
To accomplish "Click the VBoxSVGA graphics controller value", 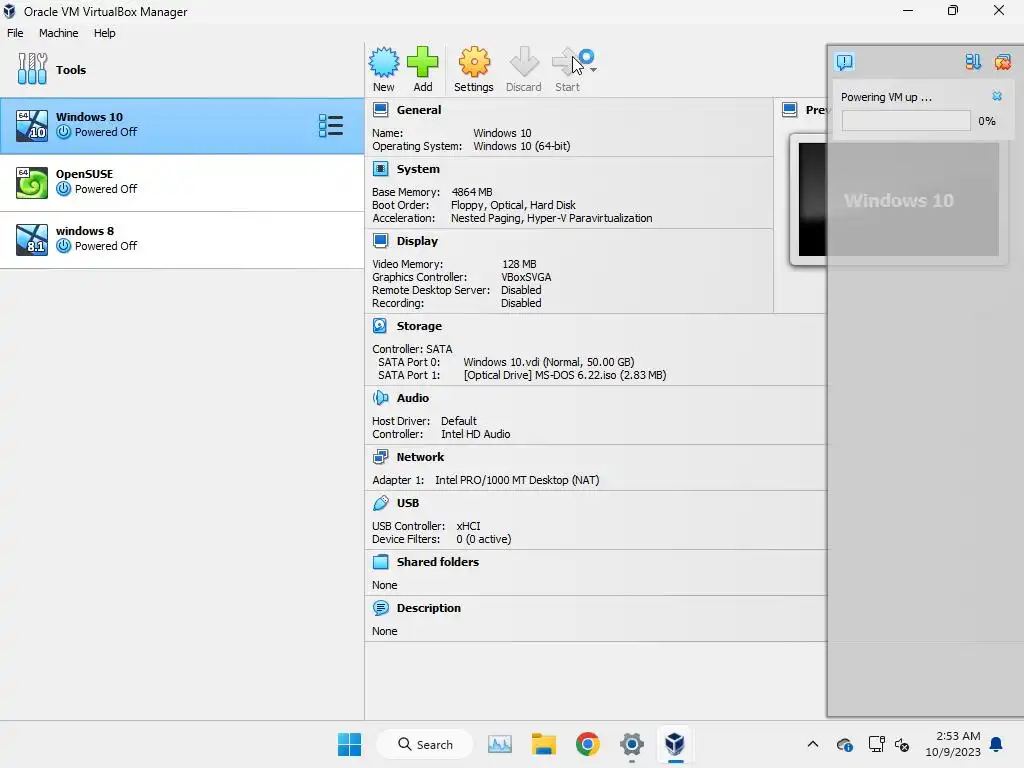I will [x=526, y=277].
